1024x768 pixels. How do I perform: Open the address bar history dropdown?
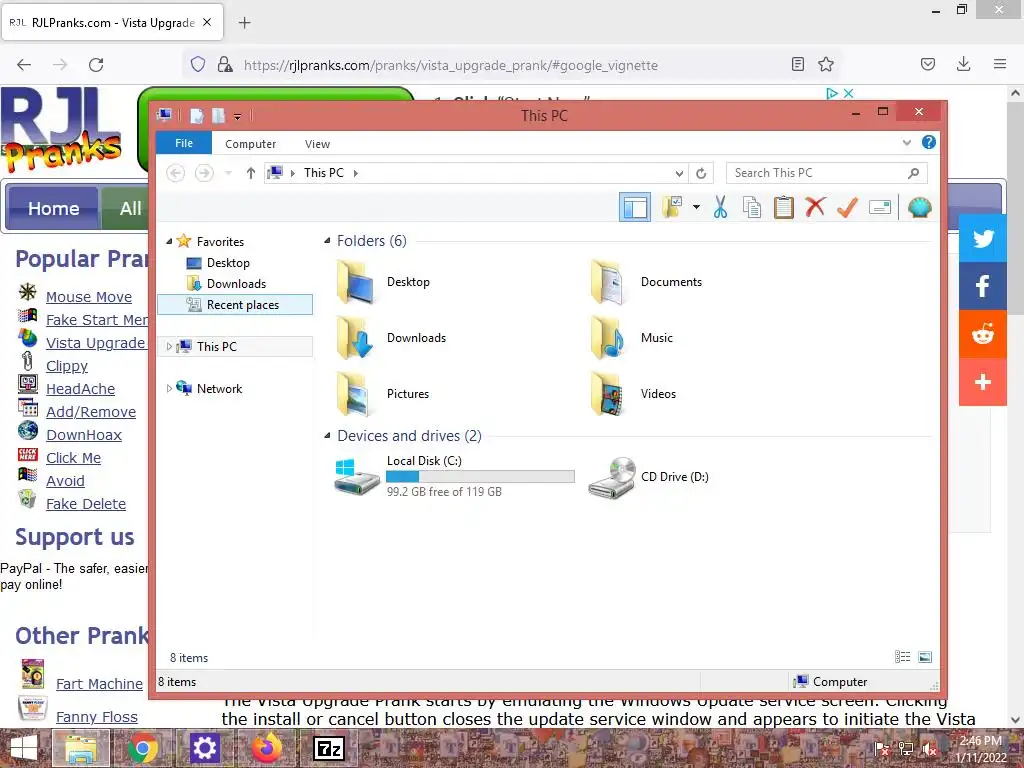(679, 173)
